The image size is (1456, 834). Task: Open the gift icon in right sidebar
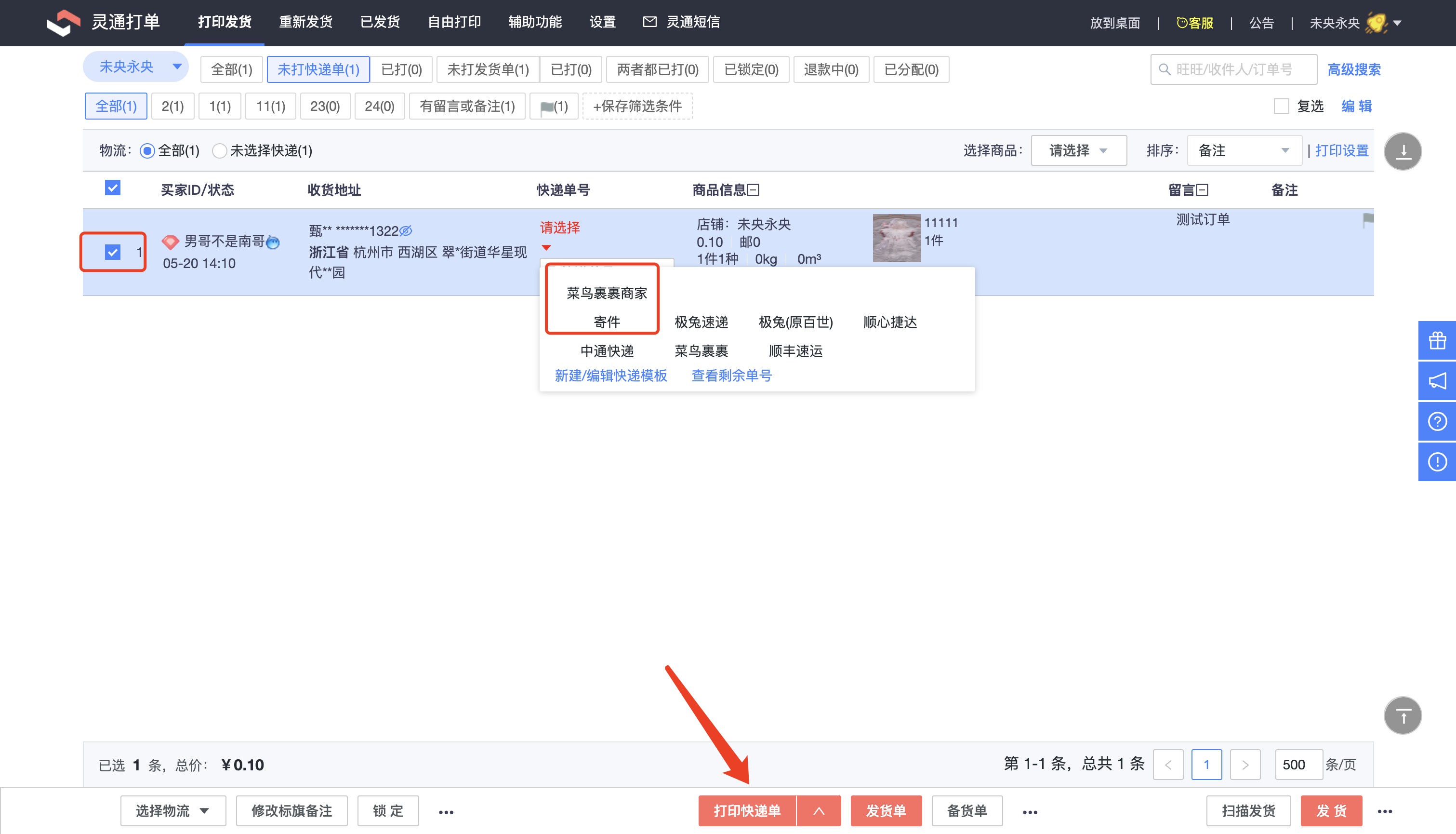tap(1437, 341)
